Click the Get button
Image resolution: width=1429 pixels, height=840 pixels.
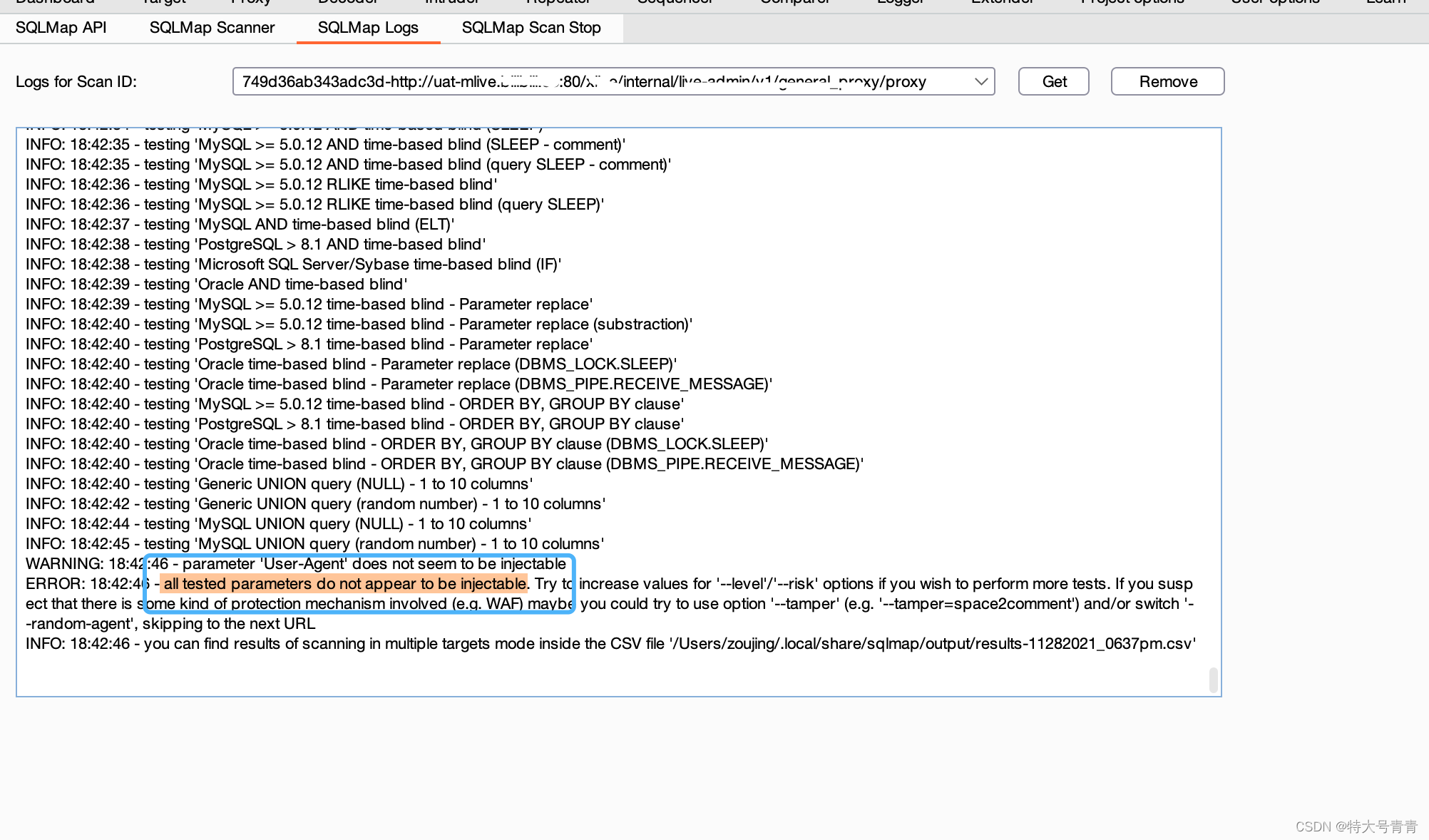(1054, 81)
